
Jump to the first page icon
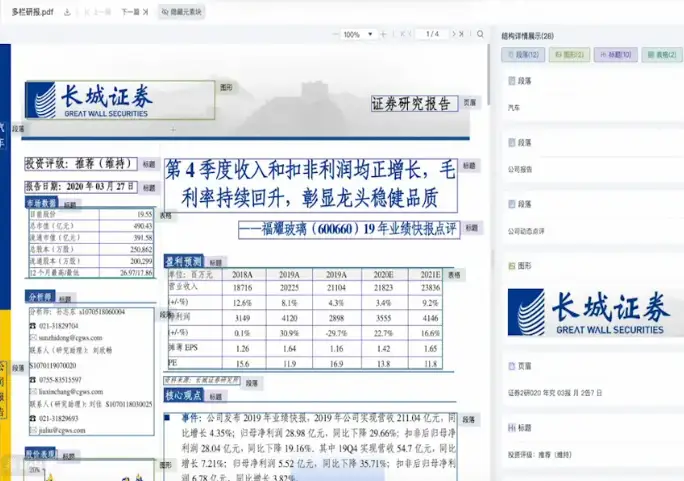(402, 34)
